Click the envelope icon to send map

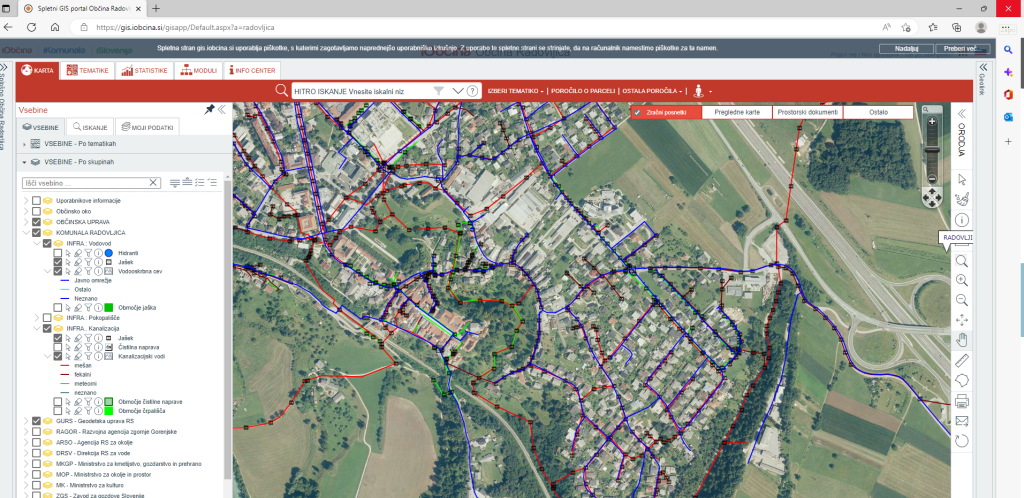pos(962,421)
